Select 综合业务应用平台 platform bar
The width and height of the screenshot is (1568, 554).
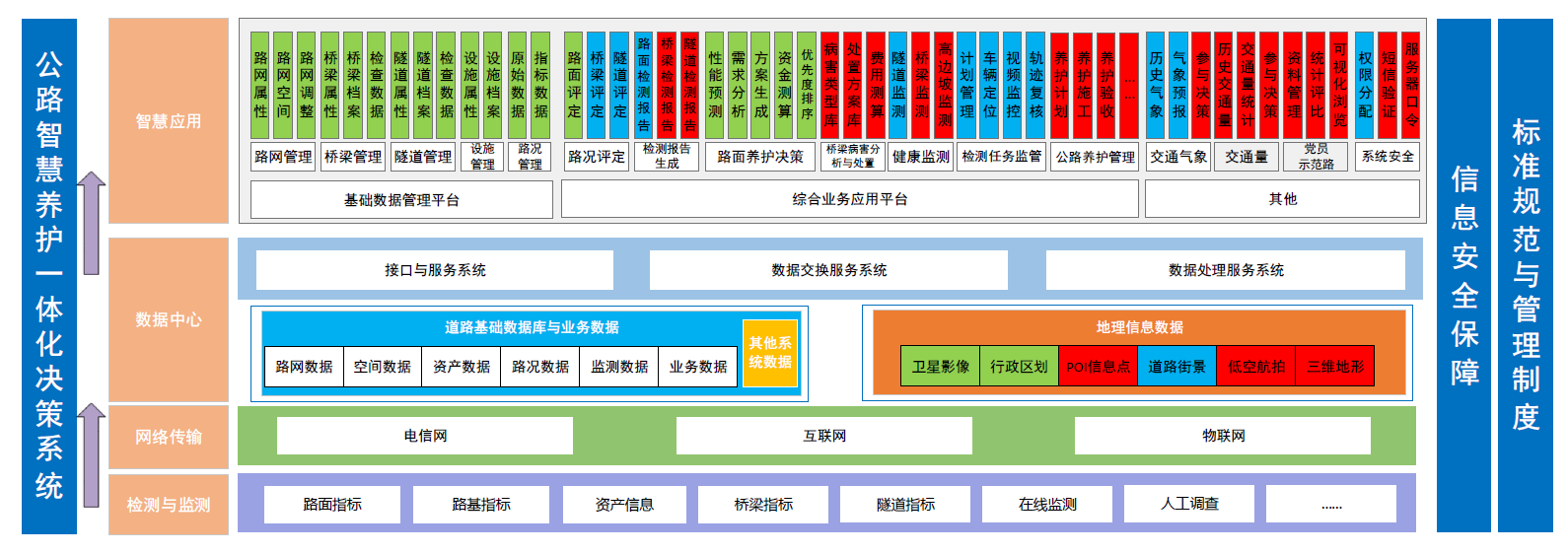click(x=849, y=199)
